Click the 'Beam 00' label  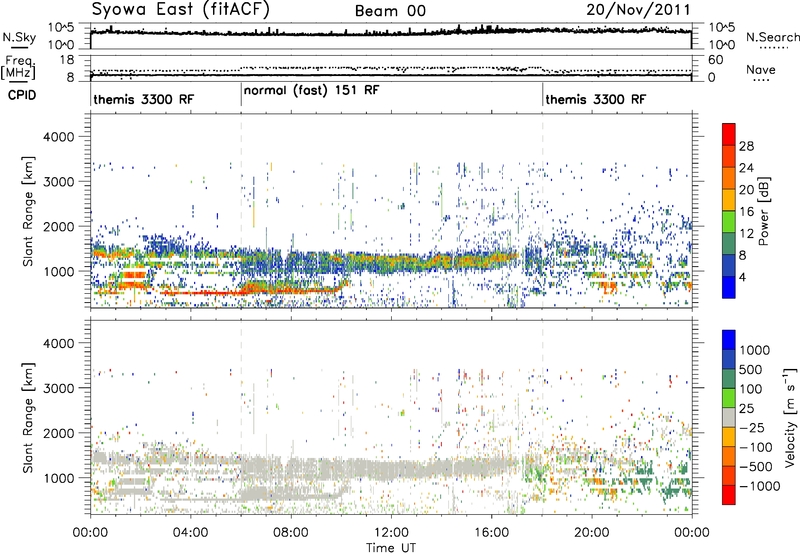coord(390,11)
